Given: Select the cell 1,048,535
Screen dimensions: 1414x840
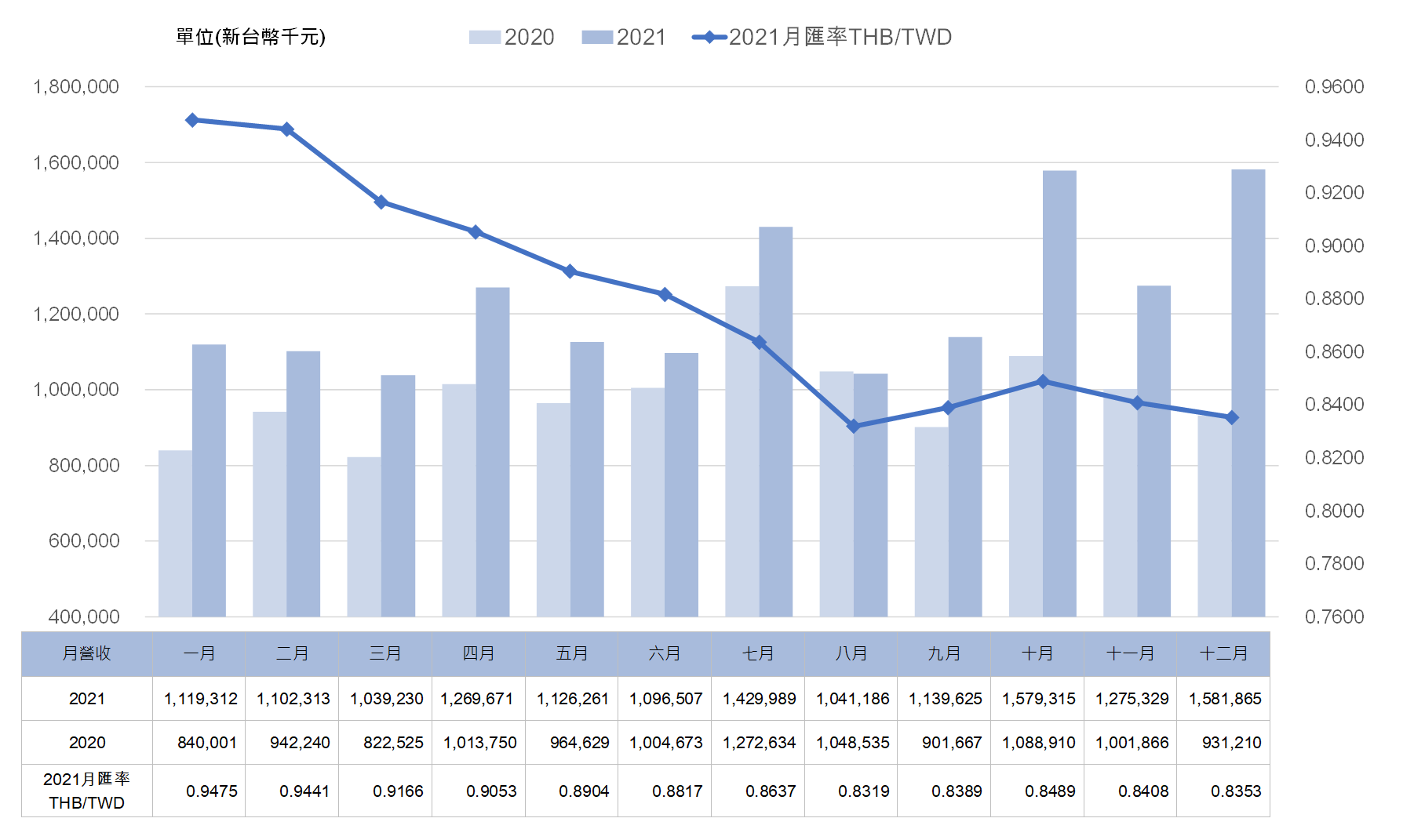Looking at the screenshot, I should (852, 743).
